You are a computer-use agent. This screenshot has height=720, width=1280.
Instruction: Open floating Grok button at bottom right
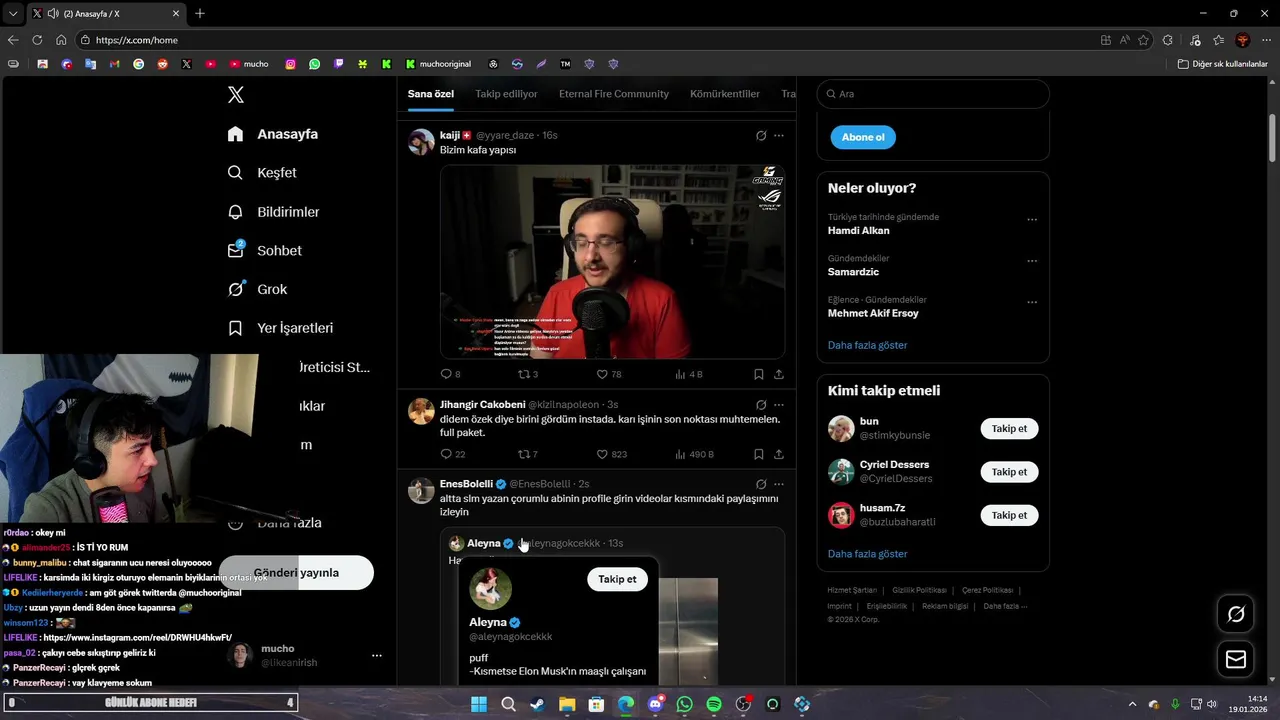(1236, 614)
